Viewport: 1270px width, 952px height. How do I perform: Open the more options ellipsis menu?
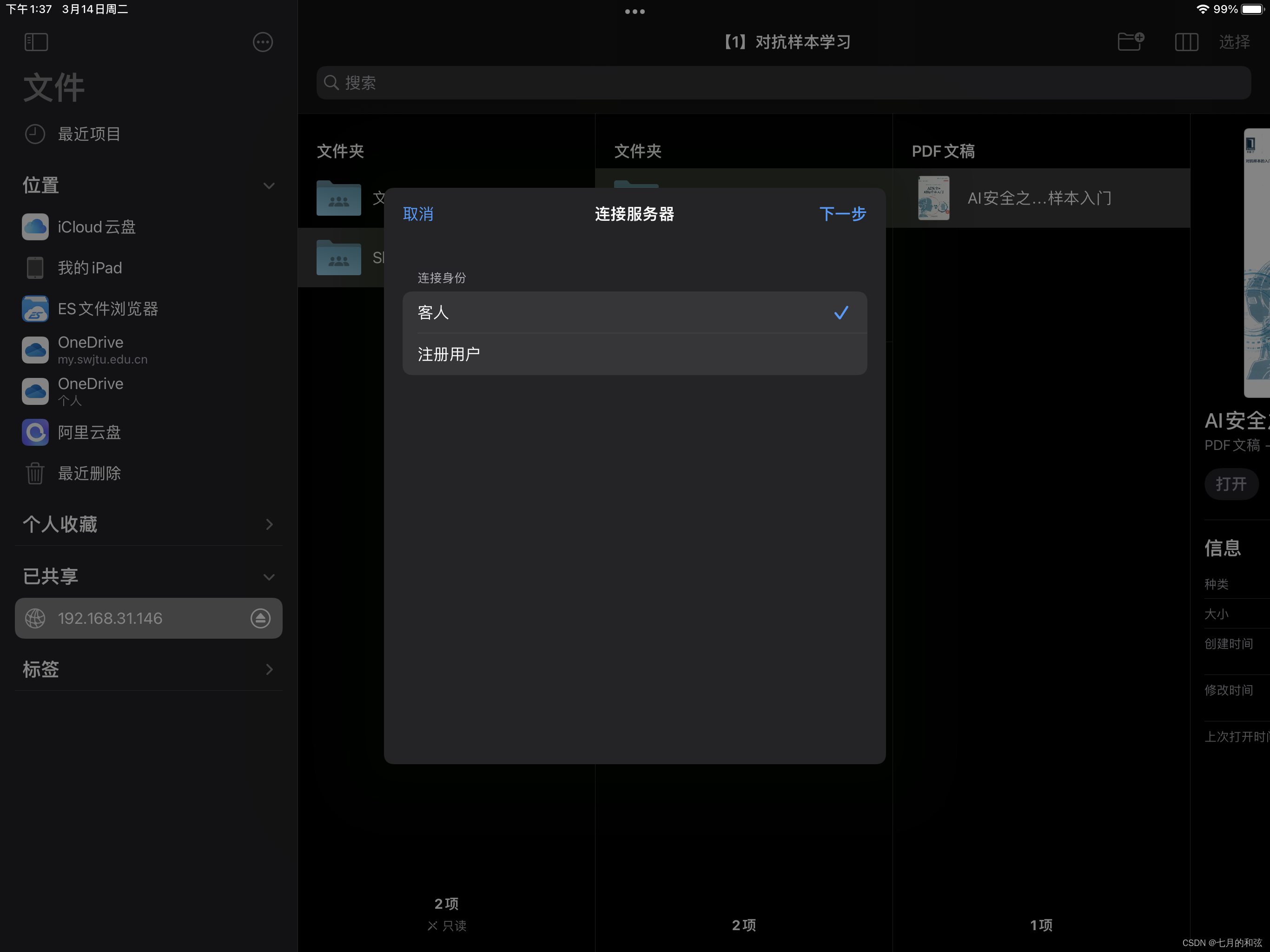tap(262, 42)
